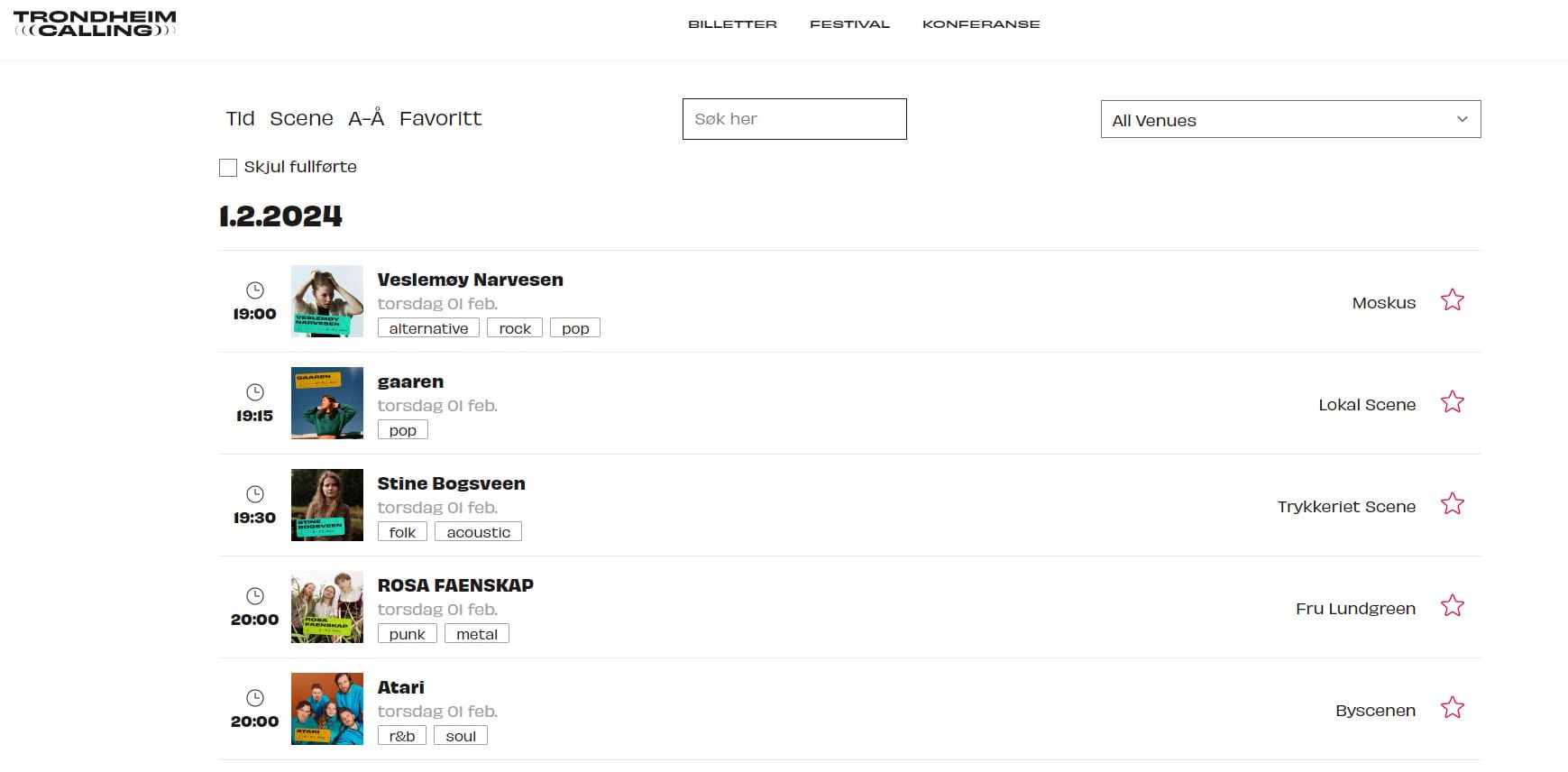Screen dimensions: 1568x772
Task: Select gaaren's pop genre tag
Action: [402, 430]
